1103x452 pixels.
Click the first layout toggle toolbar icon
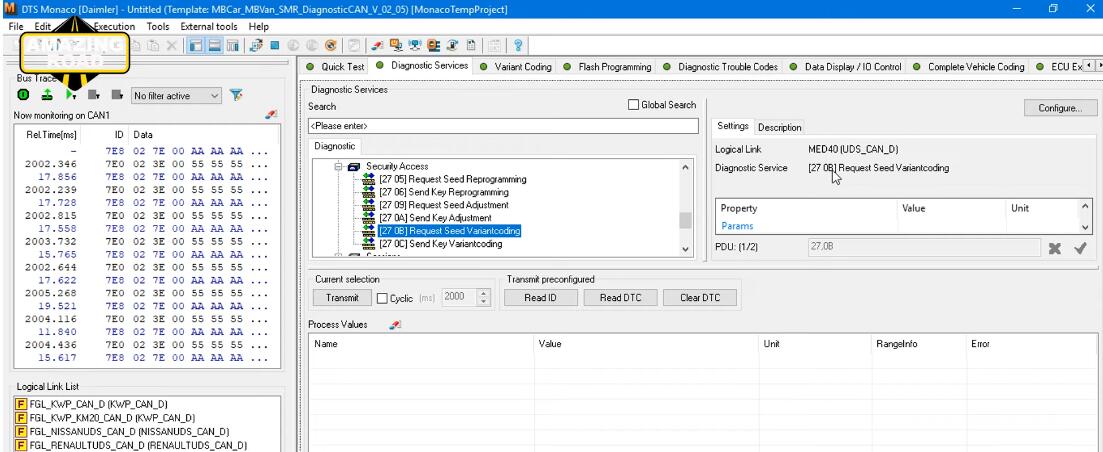[x=196, y=46]
